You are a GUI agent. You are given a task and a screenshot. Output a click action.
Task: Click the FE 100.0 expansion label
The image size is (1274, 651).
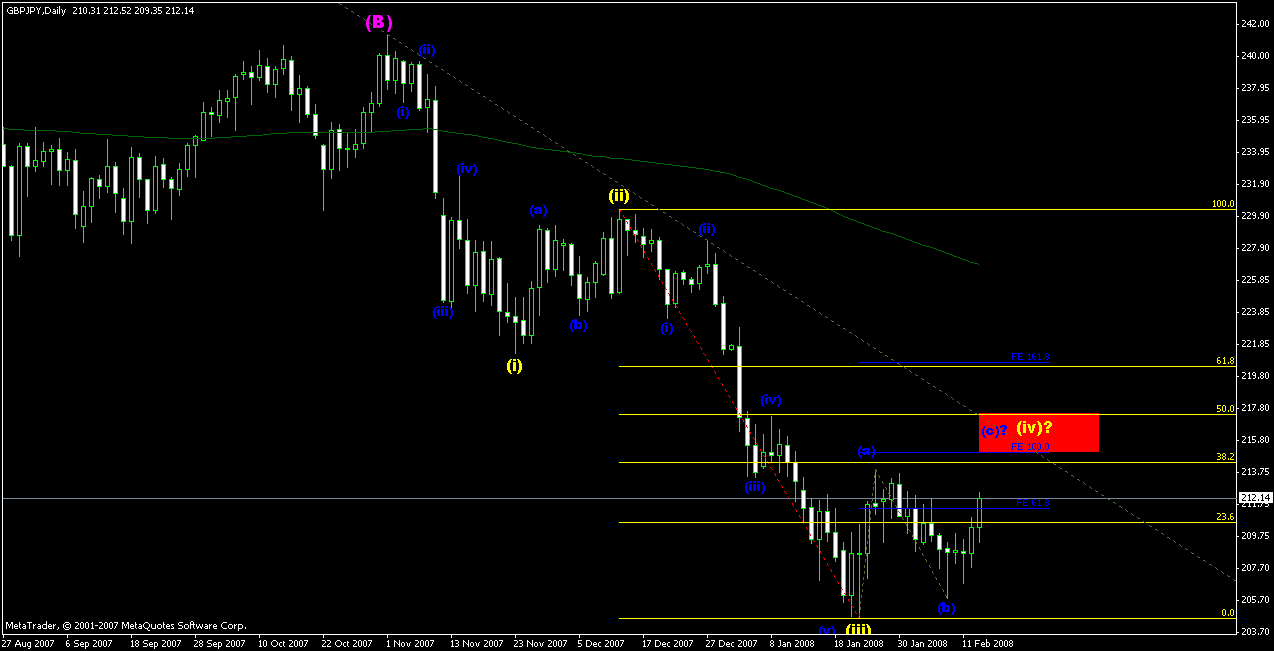pyautogui.click(x=1030, y=447)
